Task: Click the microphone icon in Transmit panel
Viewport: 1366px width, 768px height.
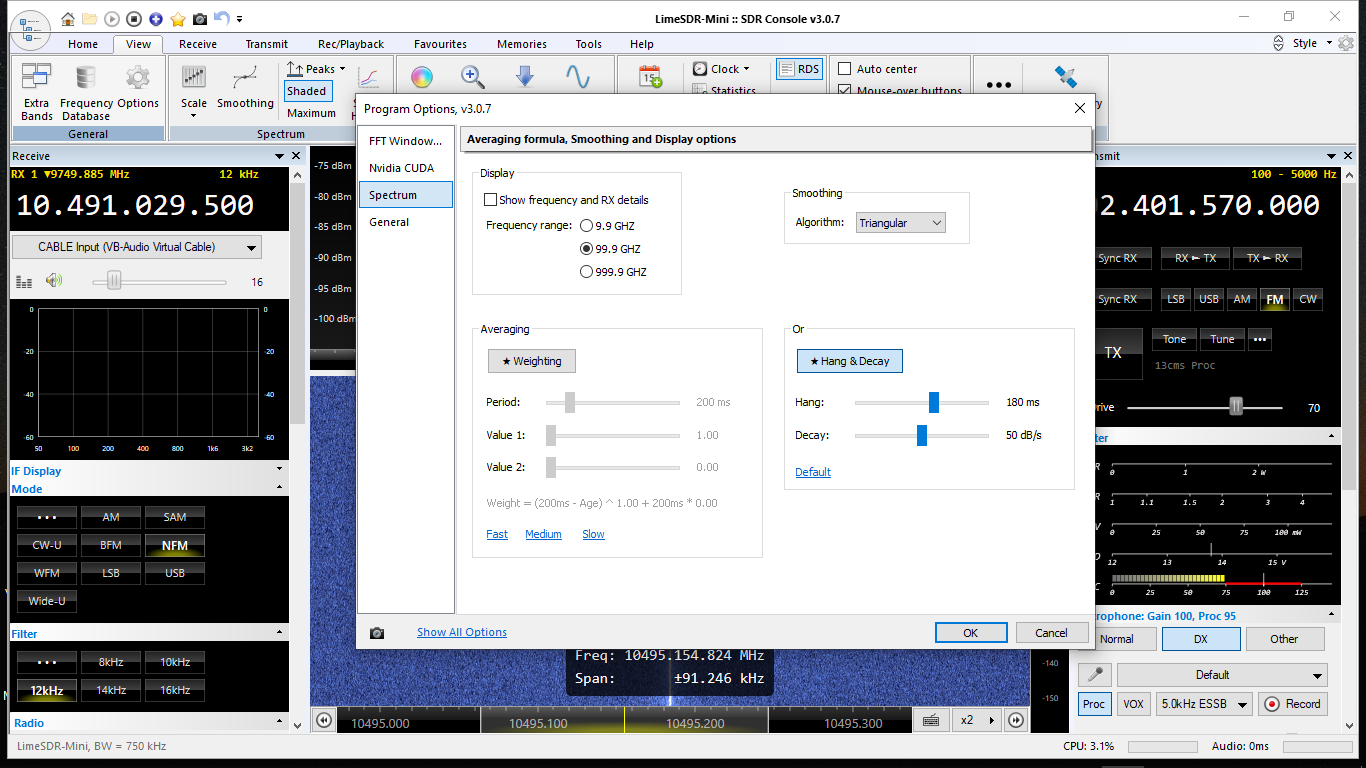Action: (1096, 675)
